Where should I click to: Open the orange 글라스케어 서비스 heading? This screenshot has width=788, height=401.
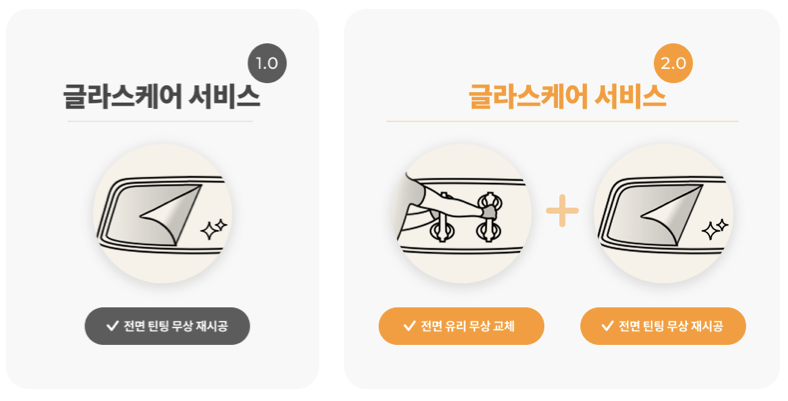pyautogui.click(x=567, y=96)
